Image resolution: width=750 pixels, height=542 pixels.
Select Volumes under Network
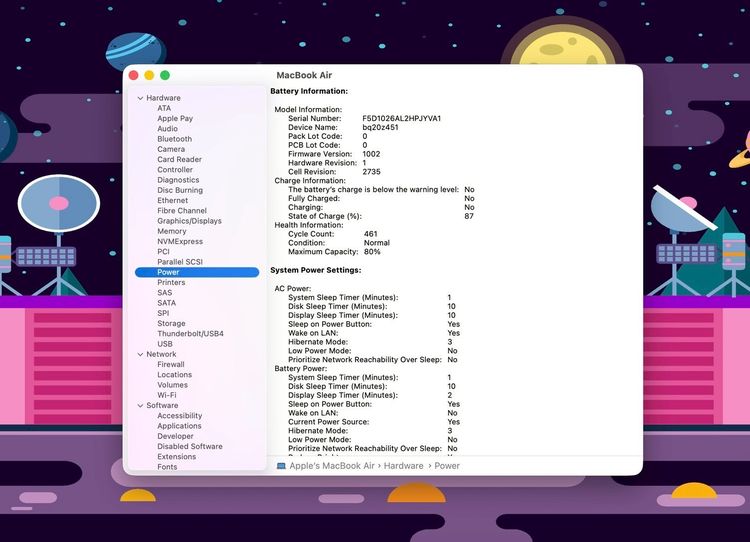point(172,385)
